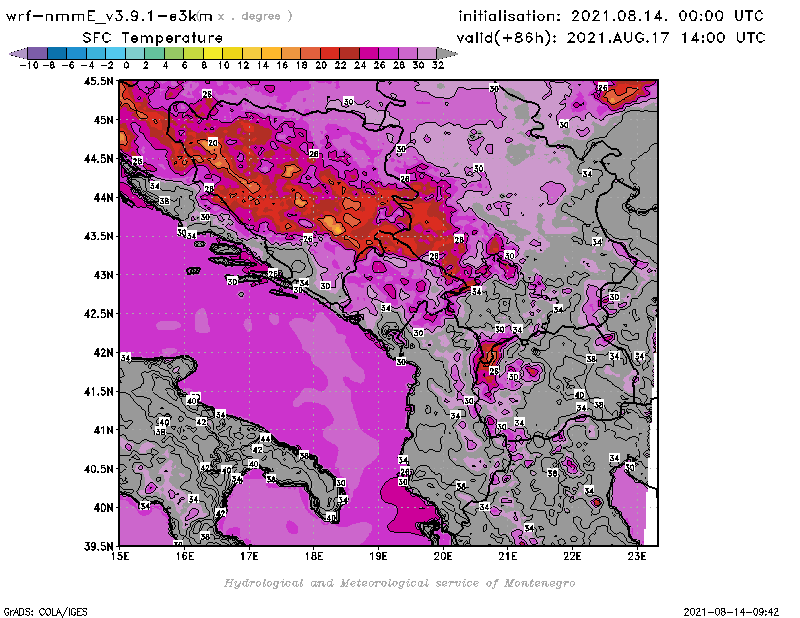The height and width of the screenshot is (618, 800).
Task: Click the 'valid(+86h): 2021.AUG.17 14:00 UTC' text
Action: point(611,38)
